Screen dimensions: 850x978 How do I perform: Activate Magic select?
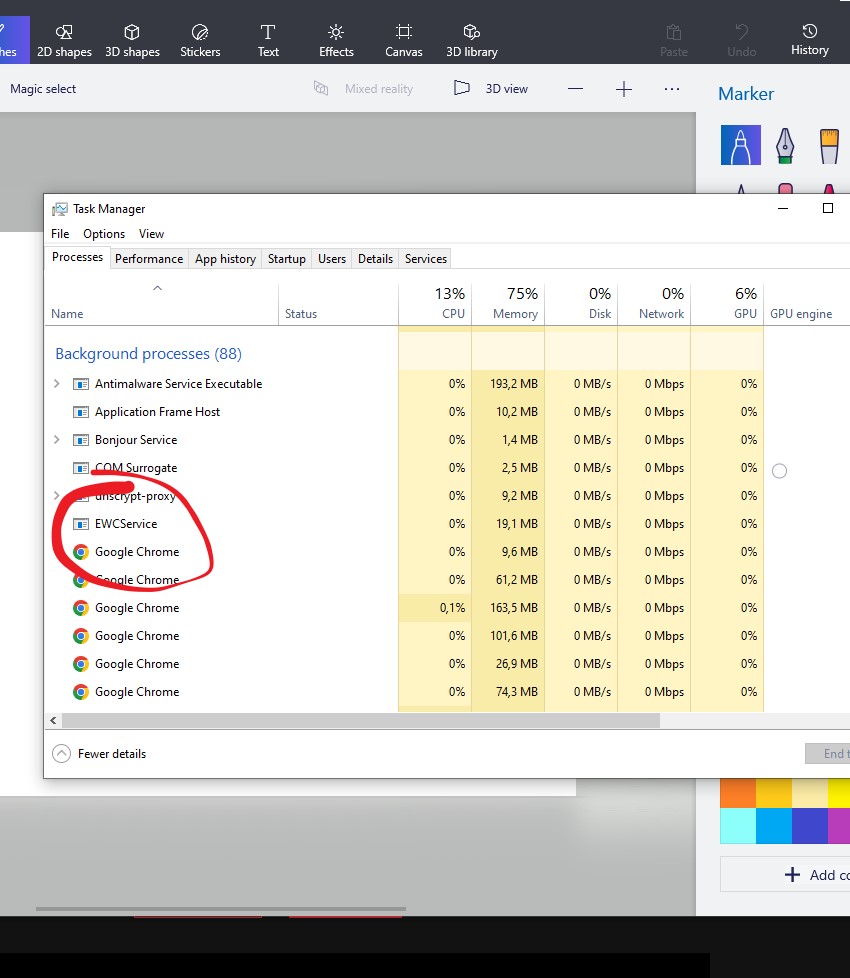(x=43, y=89)
